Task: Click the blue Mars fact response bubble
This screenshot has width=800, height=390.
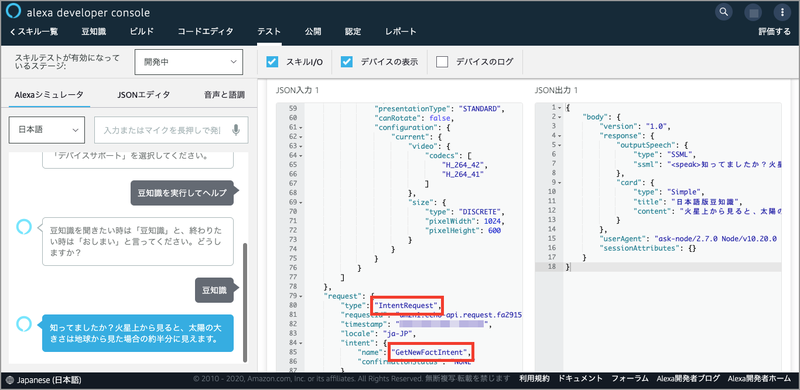Action: point(138,333)
